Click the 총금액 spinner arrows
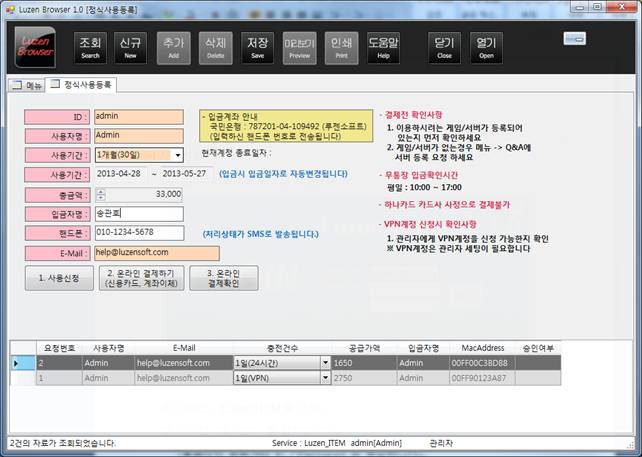The height and width of the screenshot is (457, 642). pyautogui.click(x=100, y=194)
